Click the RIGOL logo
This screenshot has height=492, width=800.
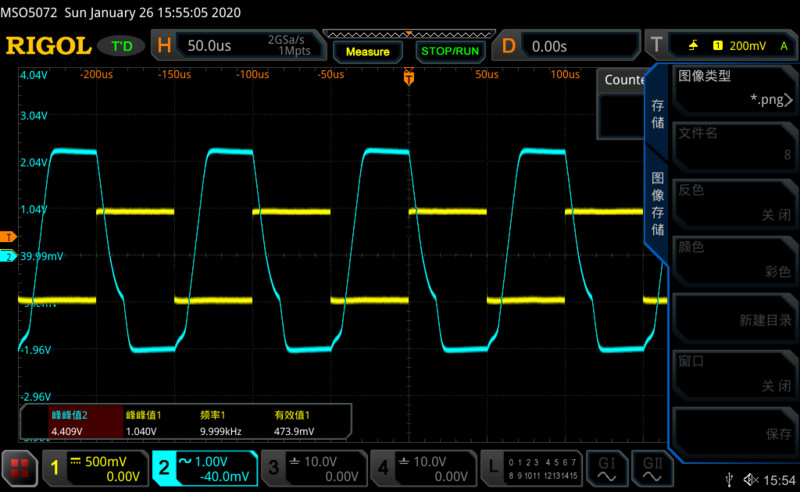coord(48,46)
